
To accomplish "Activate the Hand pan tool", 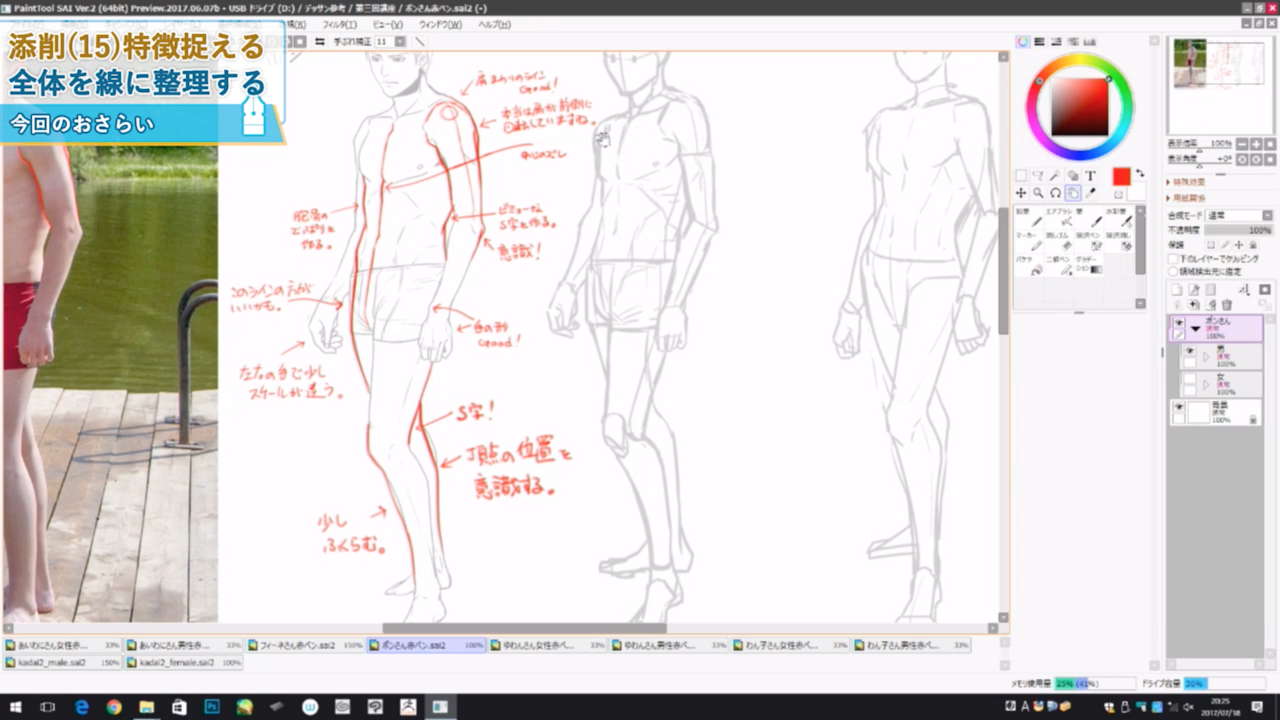I will tap(1072, 193).
